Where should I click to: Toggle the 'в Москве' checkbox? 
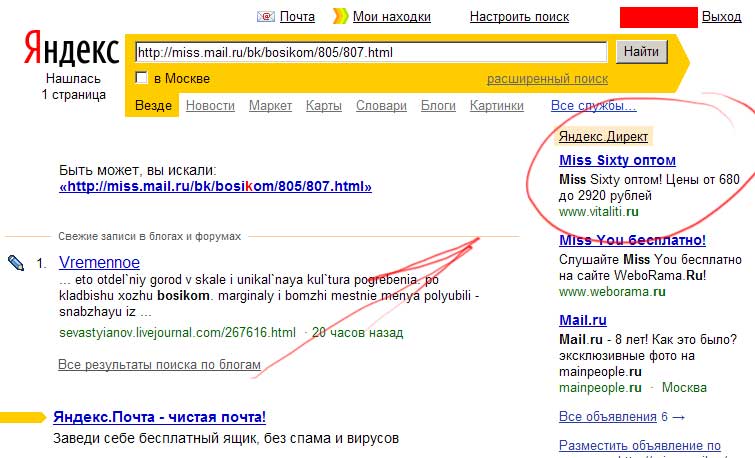(x=142, y=78)
